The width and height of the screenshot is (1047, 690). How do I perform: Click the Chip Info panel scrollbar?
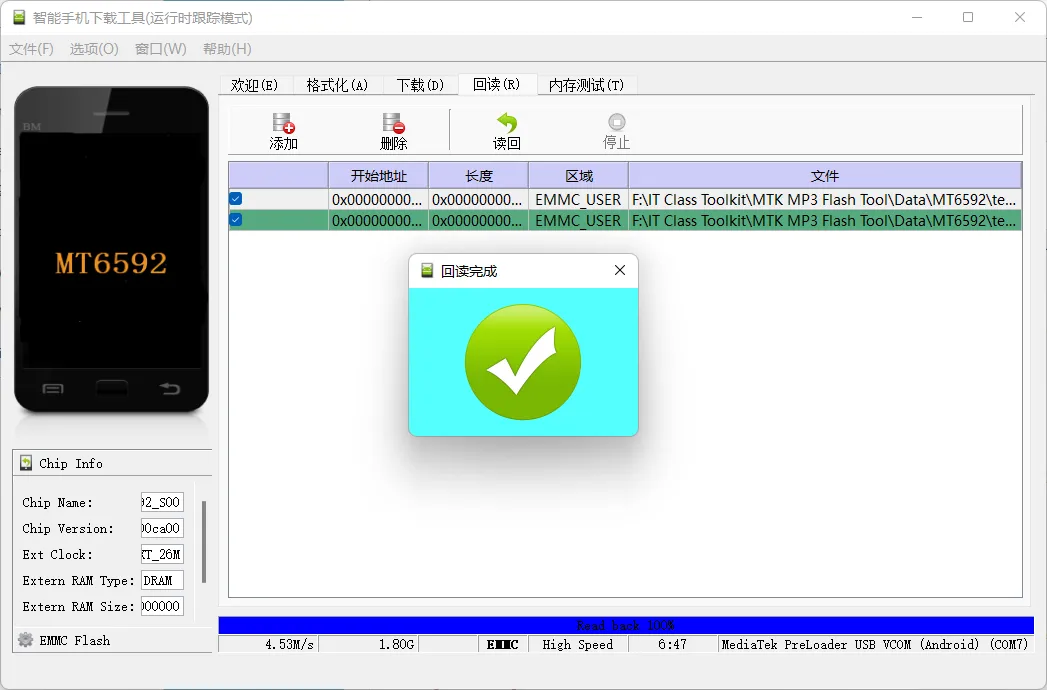coord(204,541)
